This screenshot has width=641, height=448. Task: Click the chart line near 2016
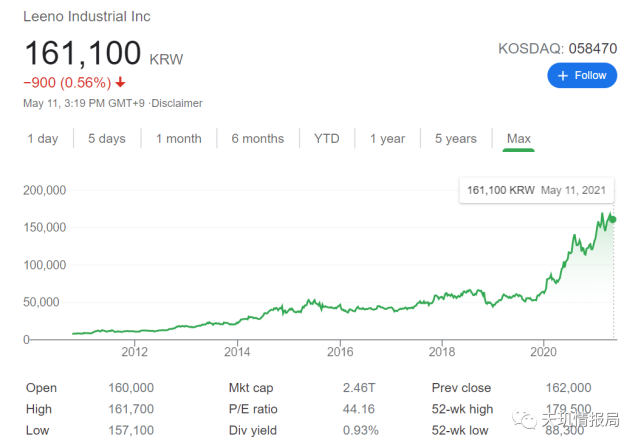tap(341, 307)
